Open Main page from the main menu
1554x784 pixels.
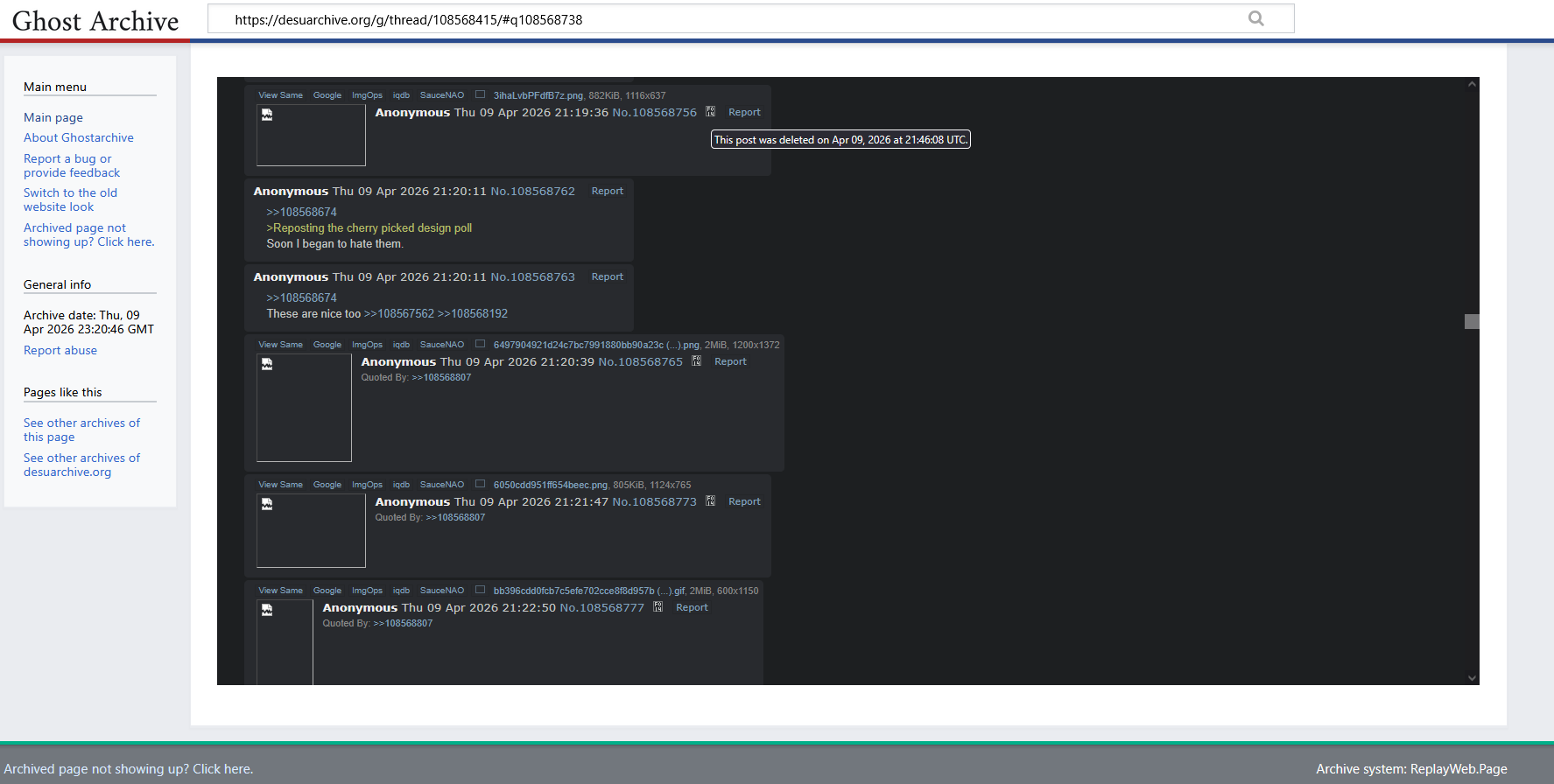pyautogui.click(x=53, y=117)
